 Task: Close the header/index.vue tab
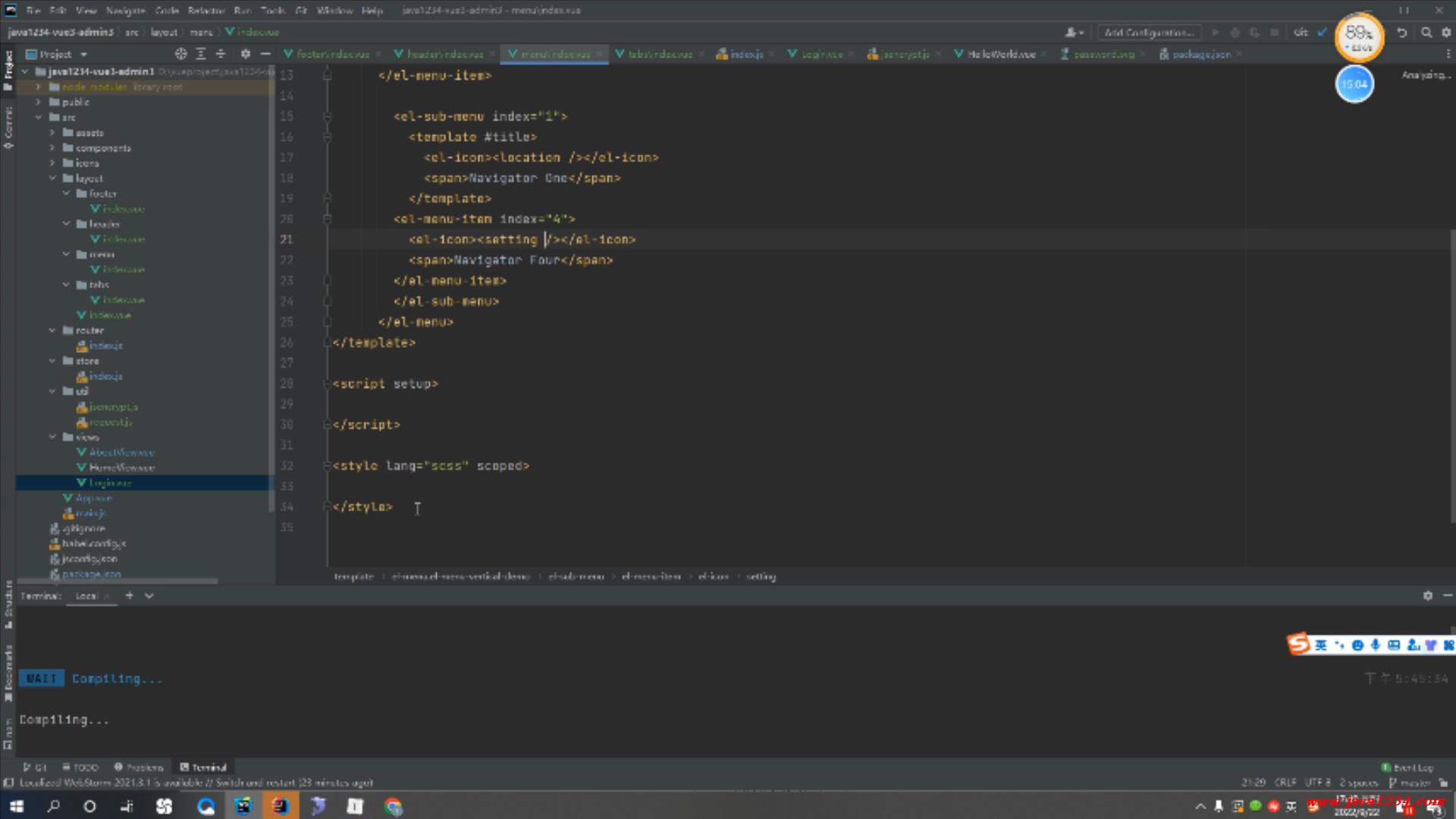click(492, 54)
